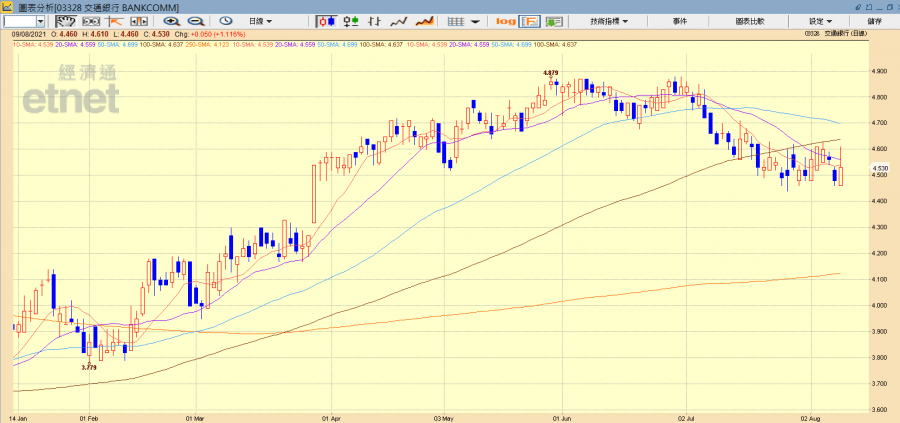Switch to line chart type
900x423 pixels.
pyautogui.click(x=398, y=21)
